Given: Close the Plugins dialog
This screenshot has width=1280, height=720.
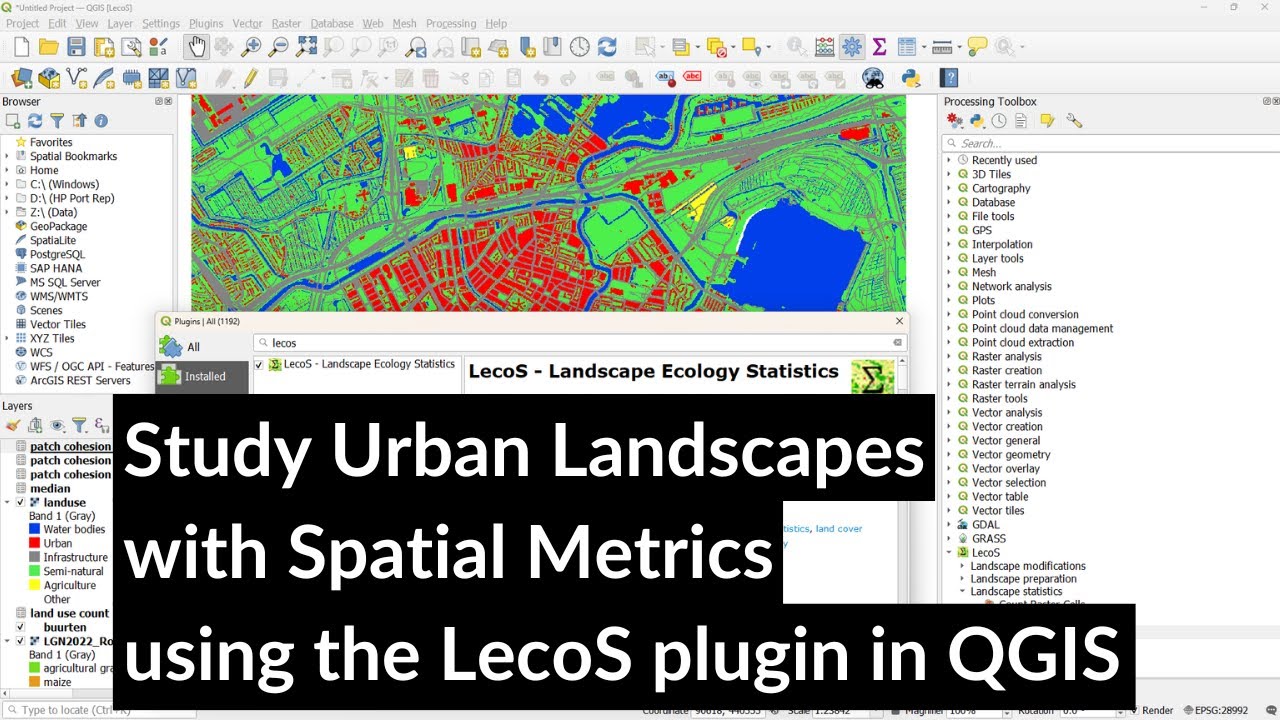Looking at the screenshot, I should [x=899, y=321].
